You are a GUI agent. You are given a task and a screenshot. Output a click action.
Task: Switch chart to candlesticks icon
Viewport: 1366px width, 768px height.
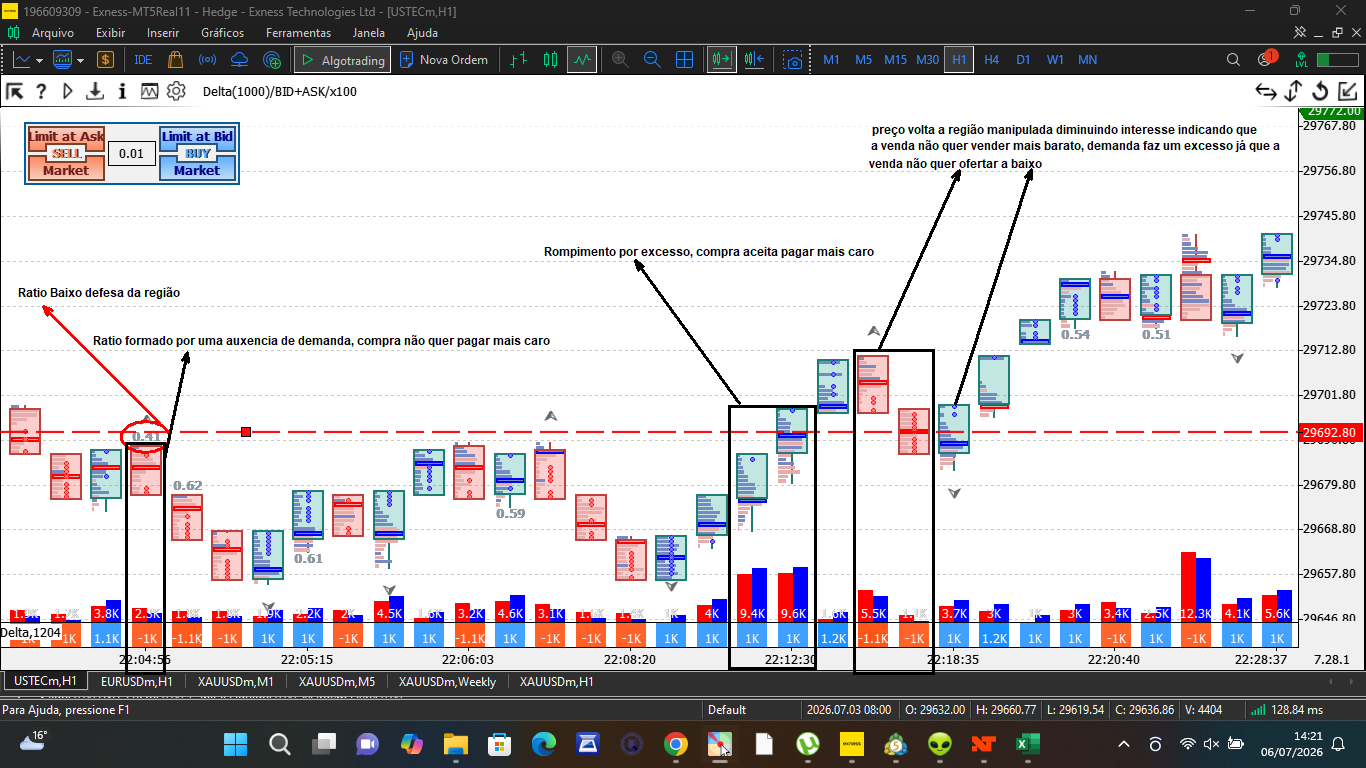[550, 60]
